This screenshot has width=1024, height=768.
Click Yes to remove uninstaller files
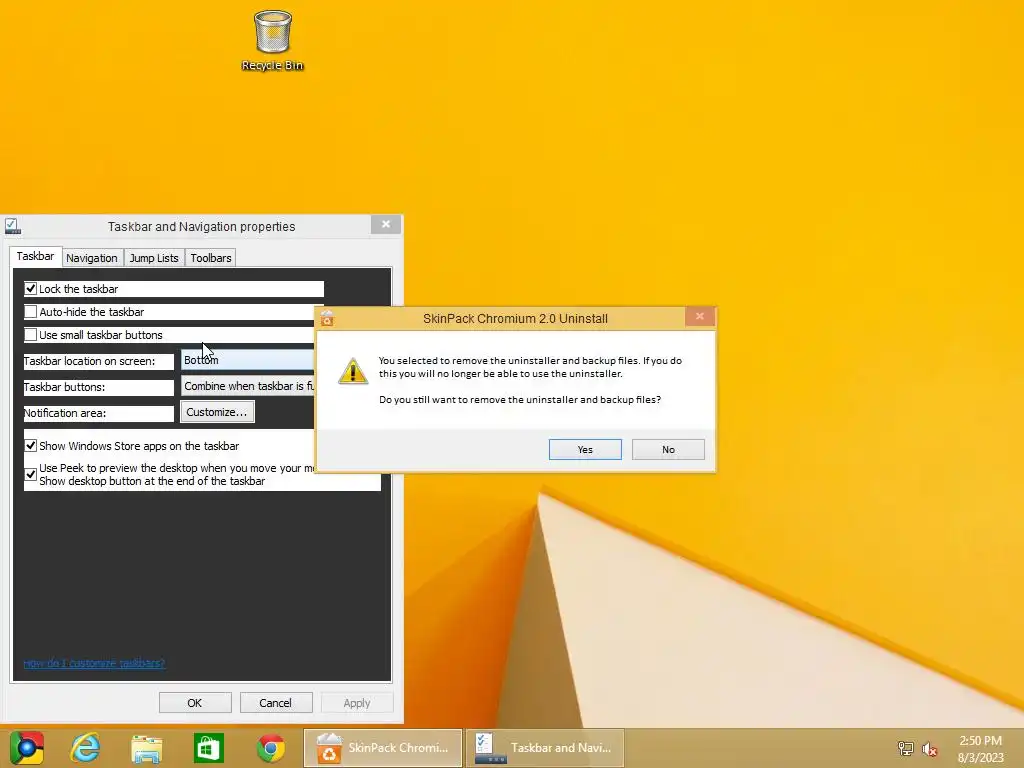coord(585,449)
